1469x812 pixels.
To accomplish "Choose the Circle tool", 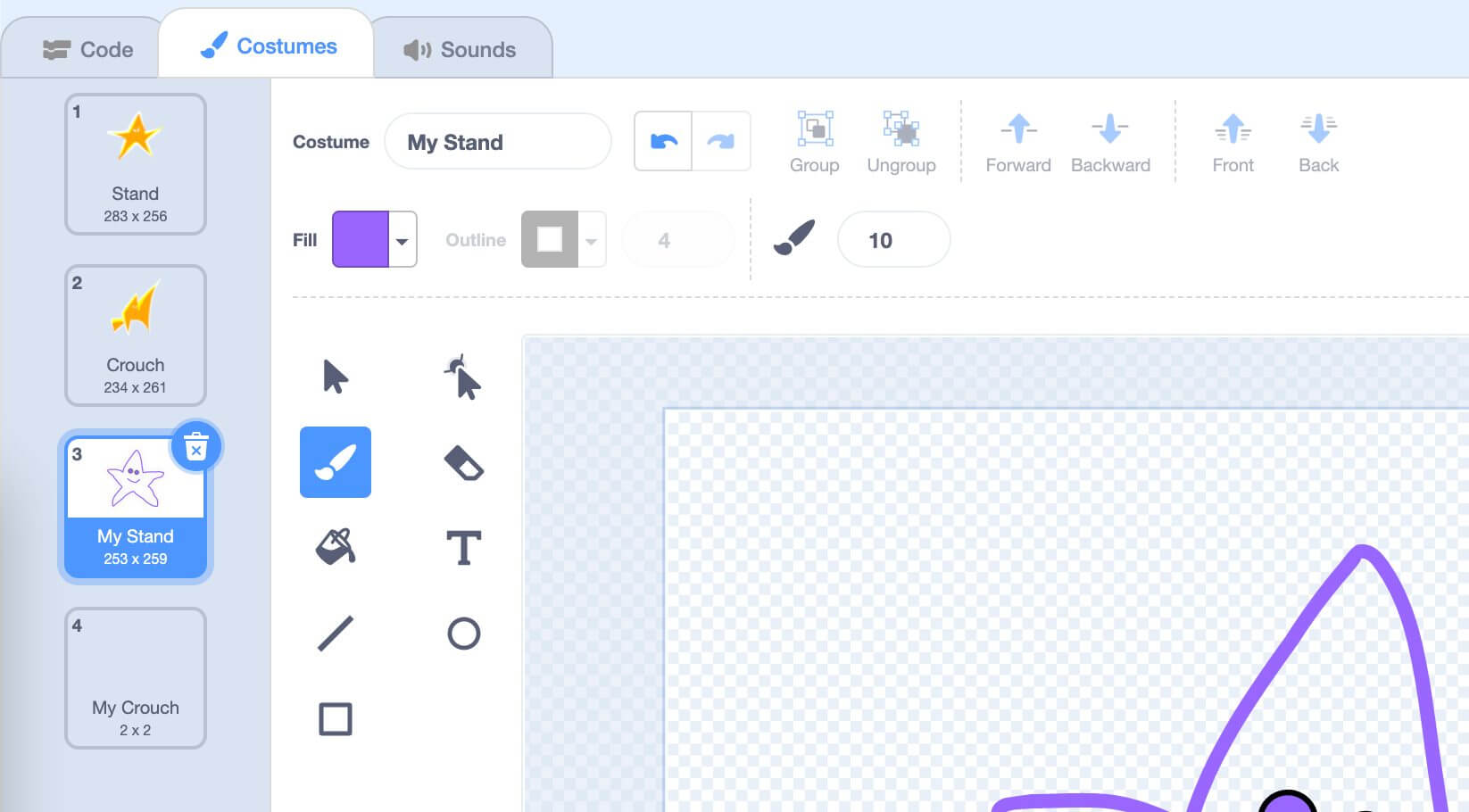I will coord(463,634).
